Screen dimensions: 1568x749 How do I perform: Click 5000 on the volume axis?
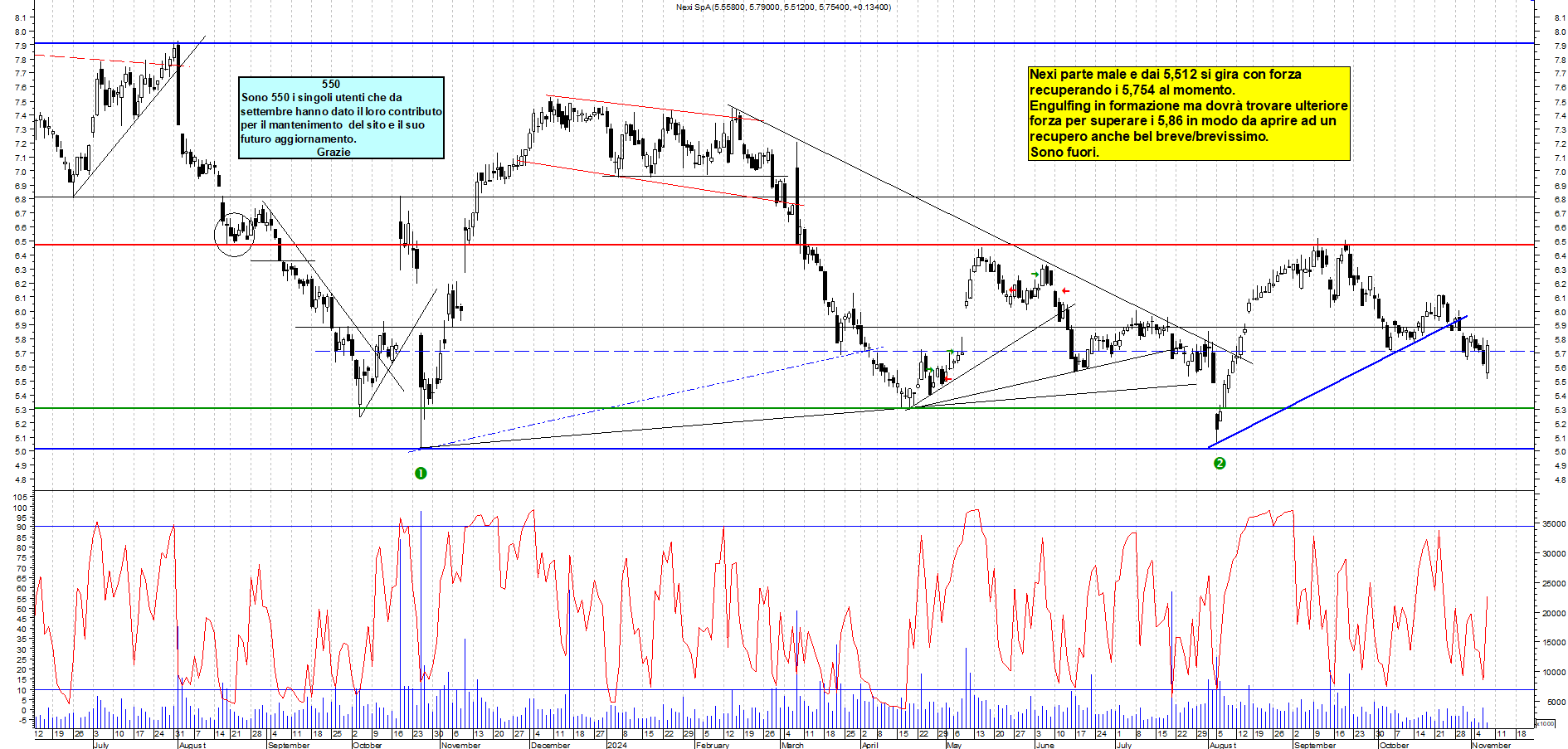[x=1556, y=702]
